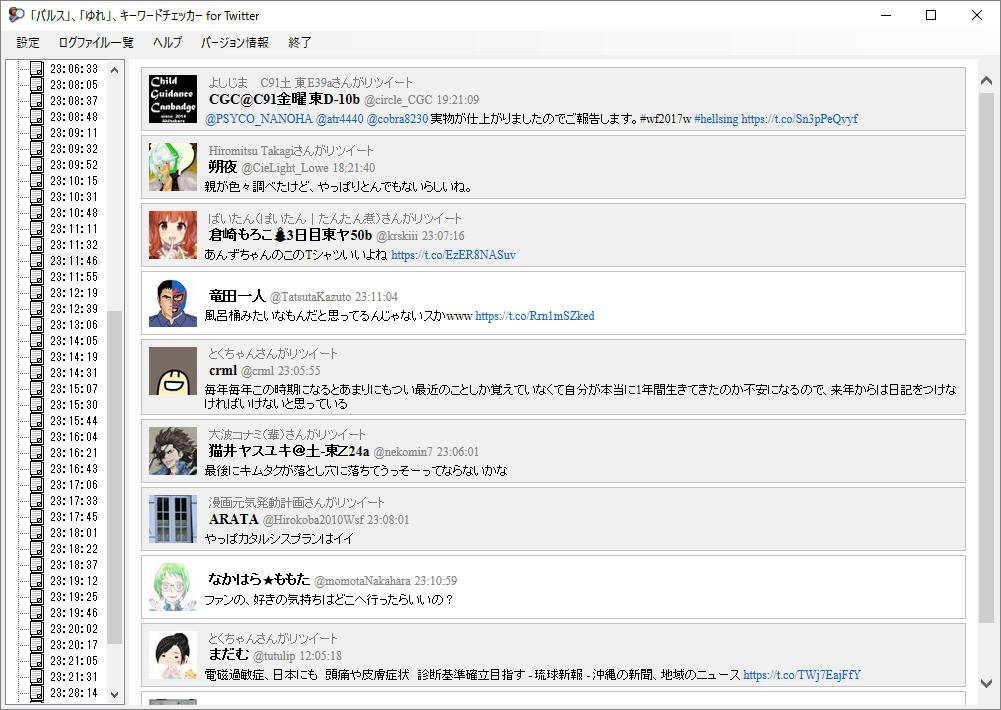
Task: Click ARATA's window photo avatar
Action: 173,518
